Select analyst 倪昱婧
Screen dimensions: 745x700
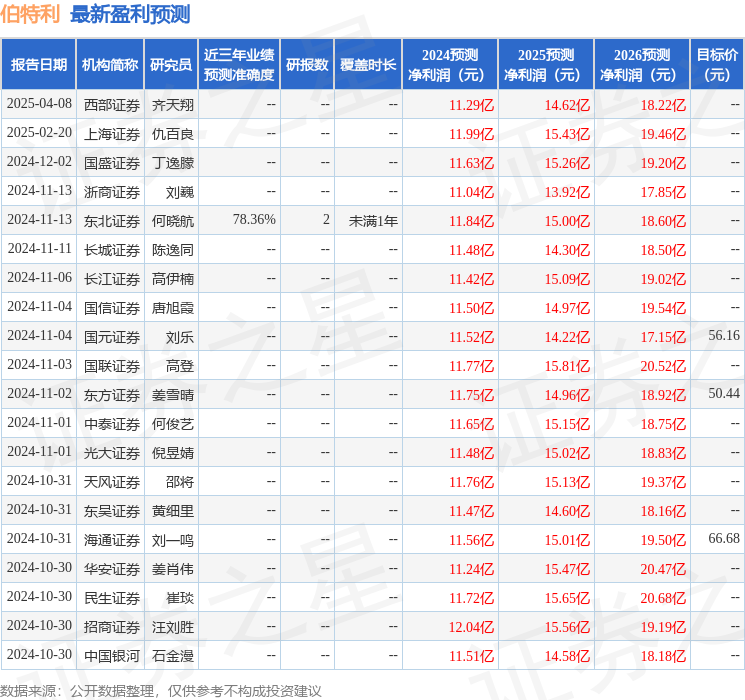(x=172, y=453)
